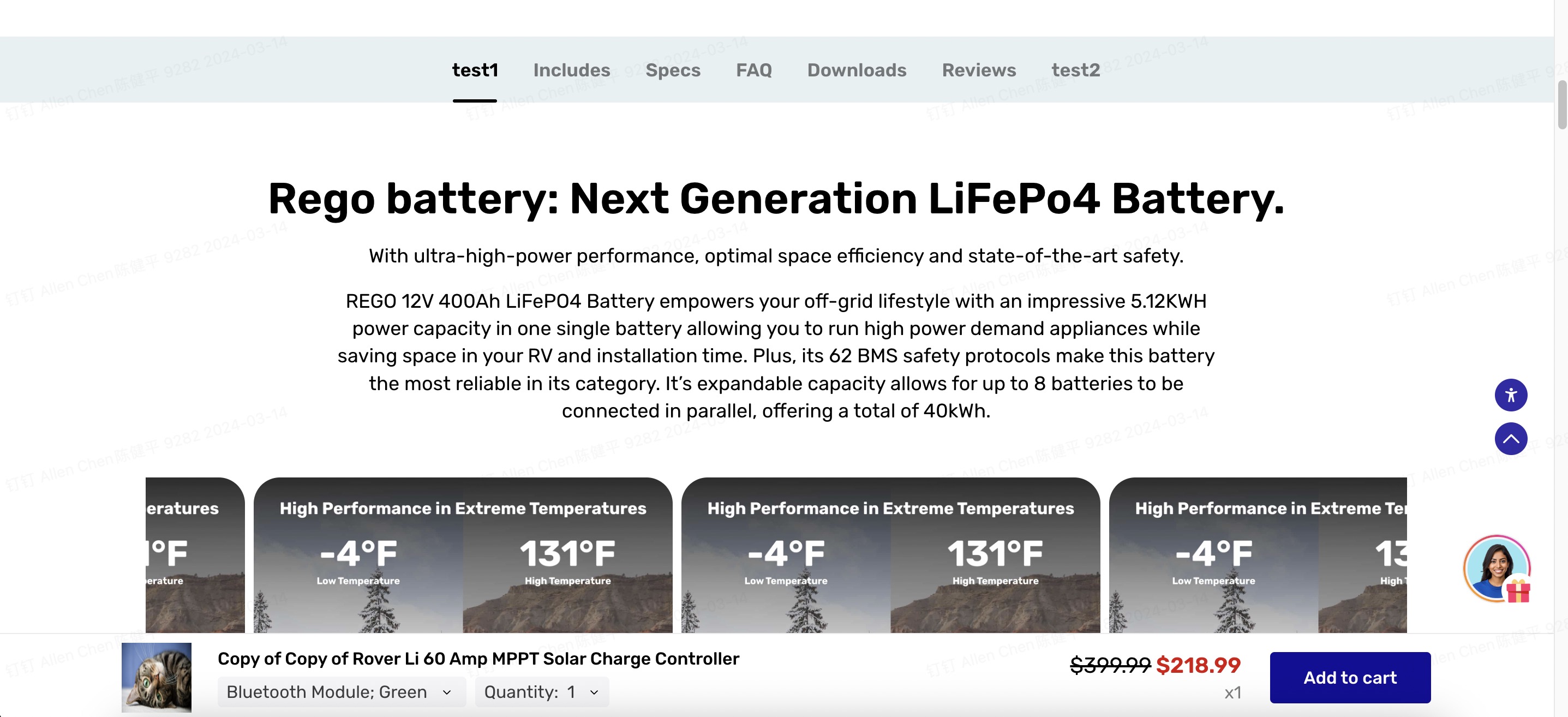Viewport: 1568px width, 717px height.
Task: Open the Reviews tab
Action: pos(979,70)
